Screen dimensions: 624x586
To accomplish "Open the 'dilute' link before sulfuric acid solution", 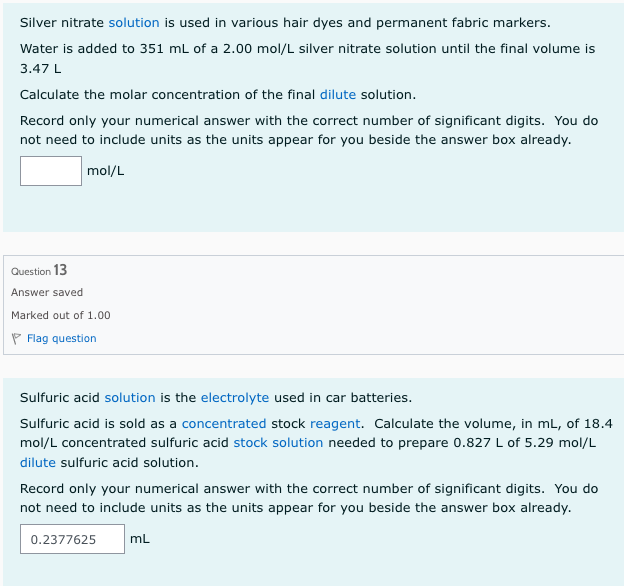I will point(38,462).
